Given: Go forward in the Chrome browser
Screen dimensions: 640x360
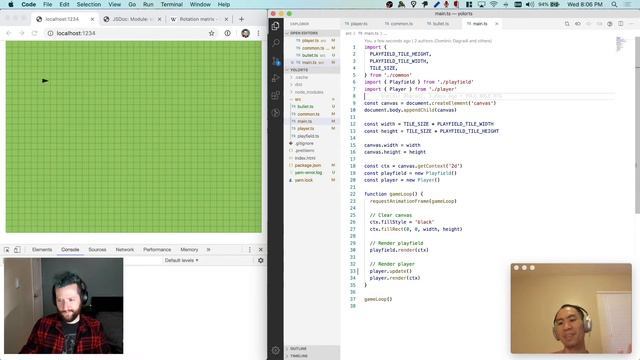Looking at the screenshot, I should point(21,33).
